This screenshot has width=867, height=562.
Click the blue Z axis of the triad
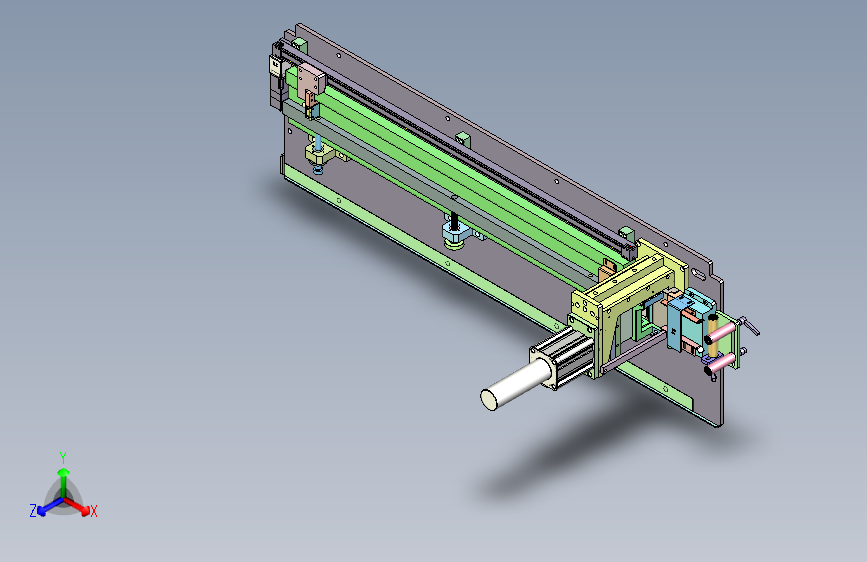click(50, 506)
